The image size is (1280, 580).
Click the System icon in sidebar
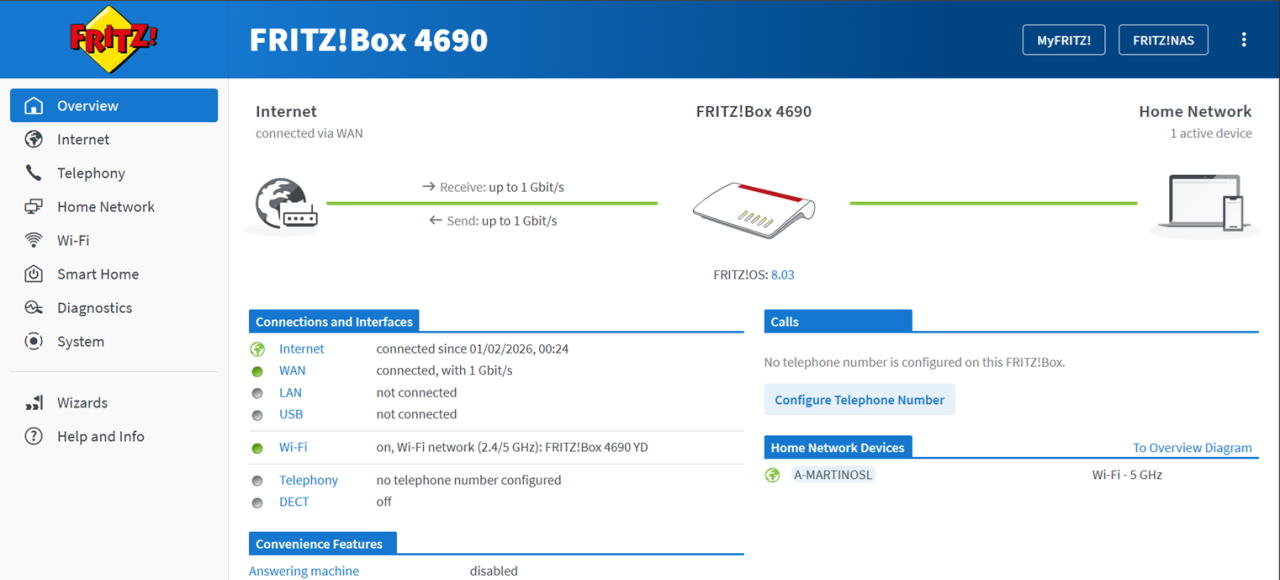coord(34,341)
